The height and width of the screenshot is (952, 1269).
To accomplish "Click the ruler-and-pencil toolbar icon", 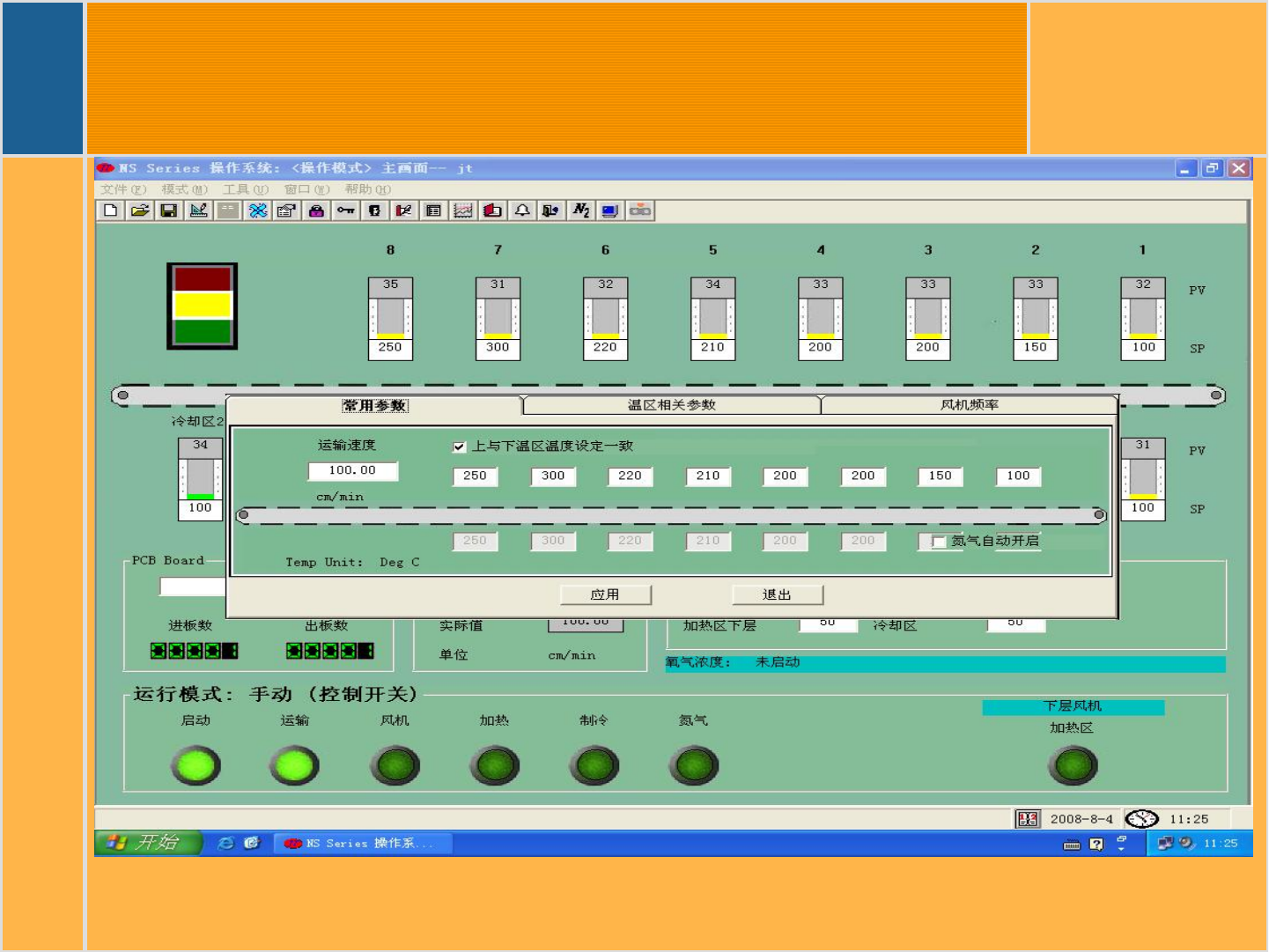I will click(x=198, y=210).
